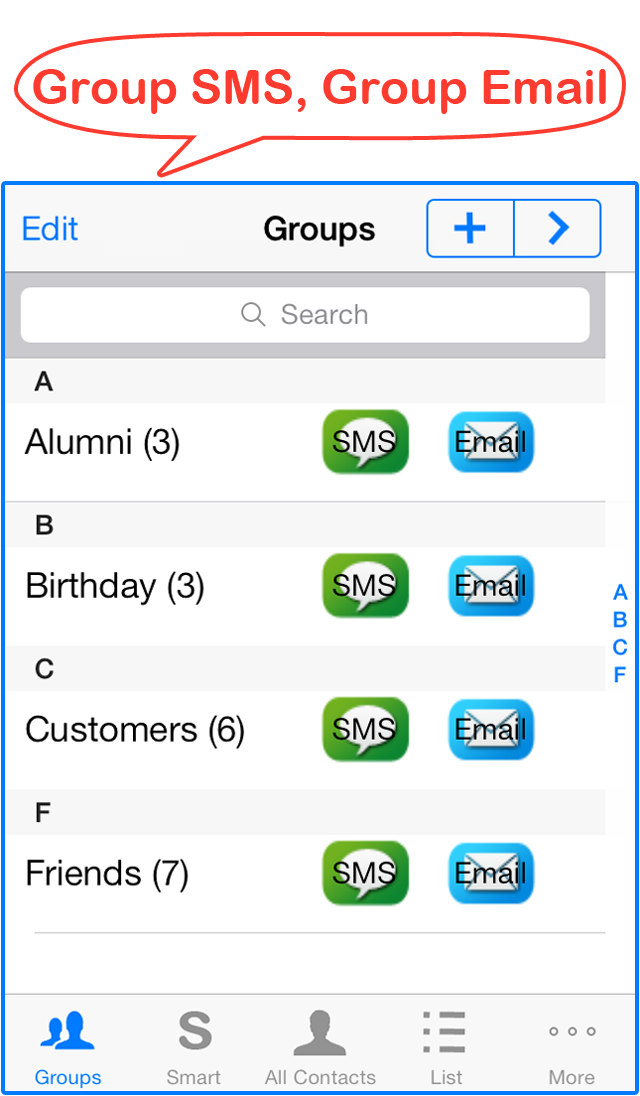Send SMS to Alumni group
The height and width of the screenshot is (1096, 640).
pyautogui.click(x=365, y=441)
